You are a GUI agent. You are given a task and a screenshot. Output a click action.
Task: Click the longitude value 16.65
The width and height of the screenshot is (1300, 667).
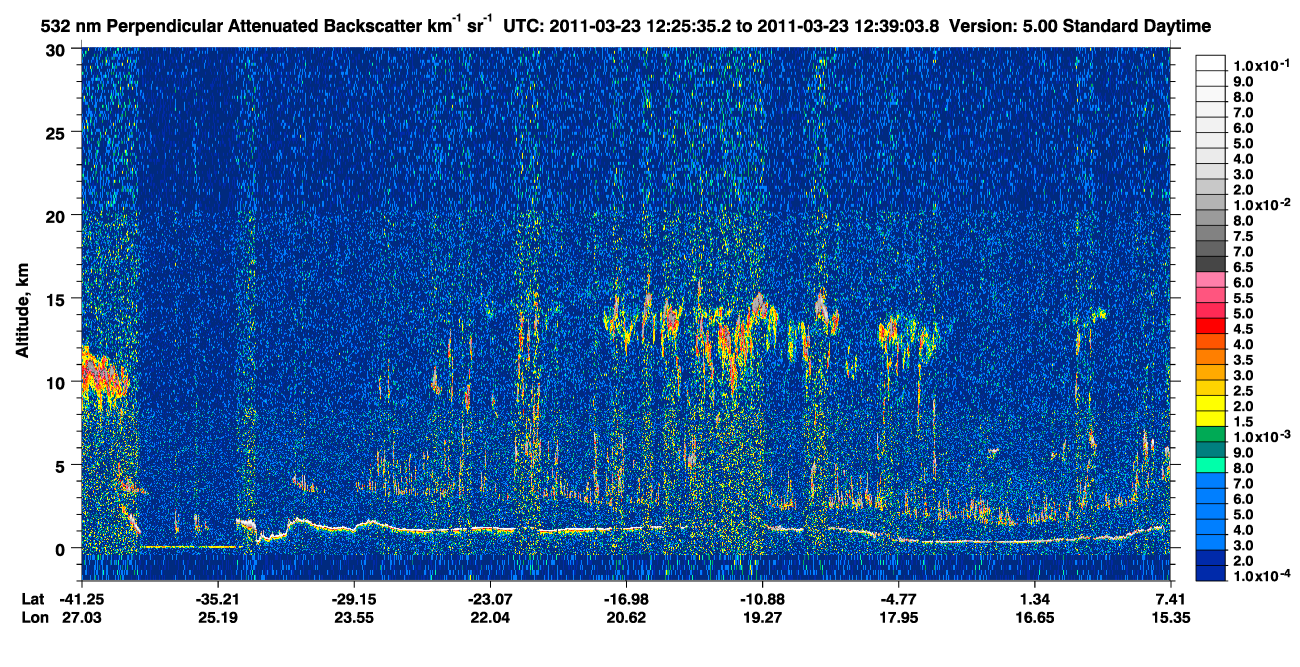pos(1034,617)
